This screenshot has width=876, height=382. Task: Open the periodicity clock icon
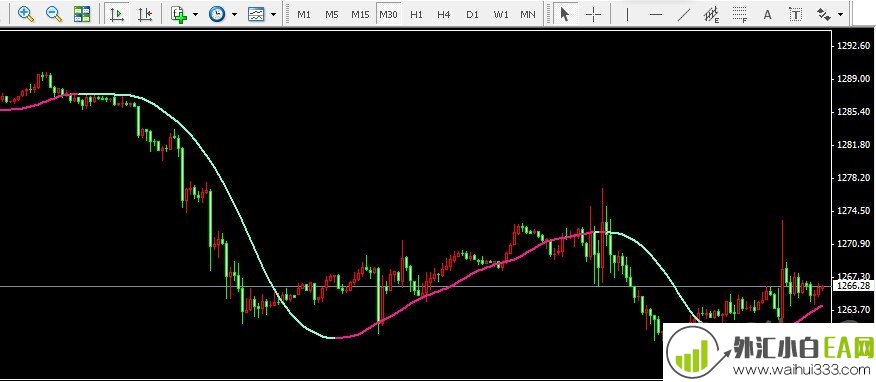tap(217, 14)
